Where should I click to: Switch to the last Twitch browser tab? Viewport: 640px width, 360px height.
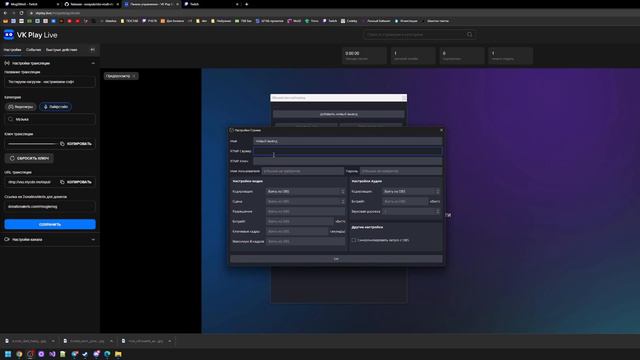coord(211,4)
